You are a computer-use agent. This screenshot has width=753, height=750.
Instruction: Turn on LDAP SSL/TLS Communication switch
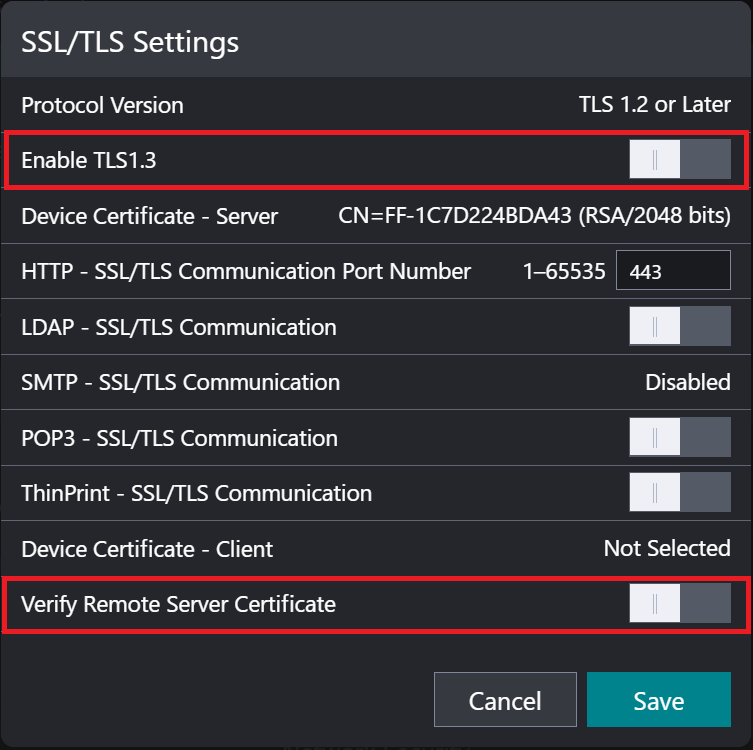[679, 327]
